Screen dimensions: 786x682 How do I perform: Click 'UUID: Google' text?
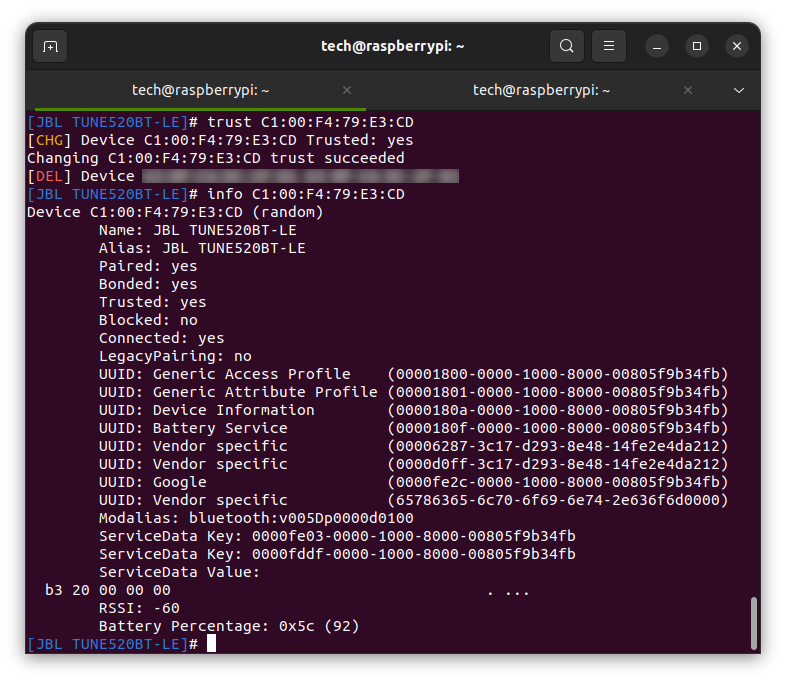152,483
